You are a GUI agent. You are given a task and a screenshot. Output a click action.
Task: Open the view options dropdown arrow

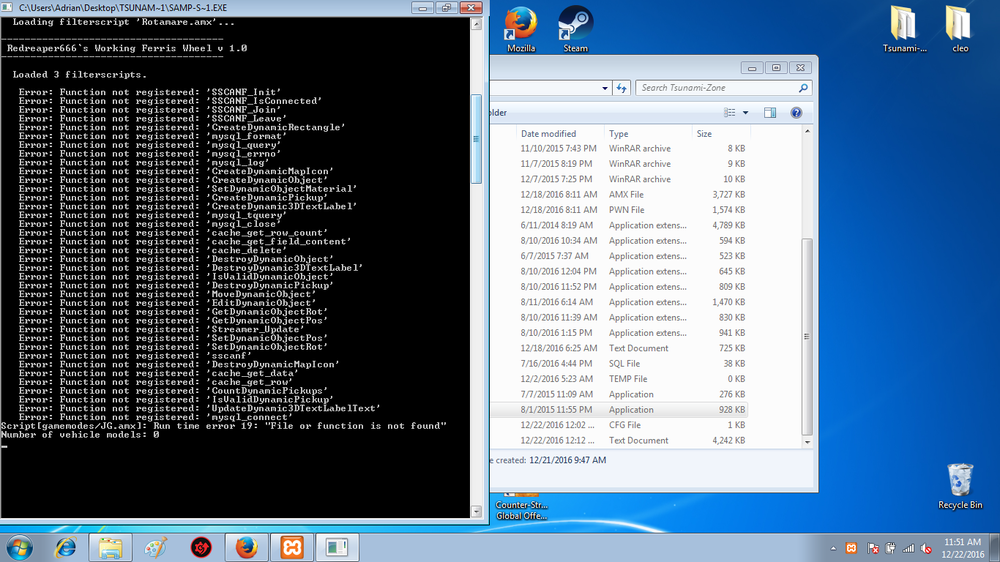tap(745, 113)
